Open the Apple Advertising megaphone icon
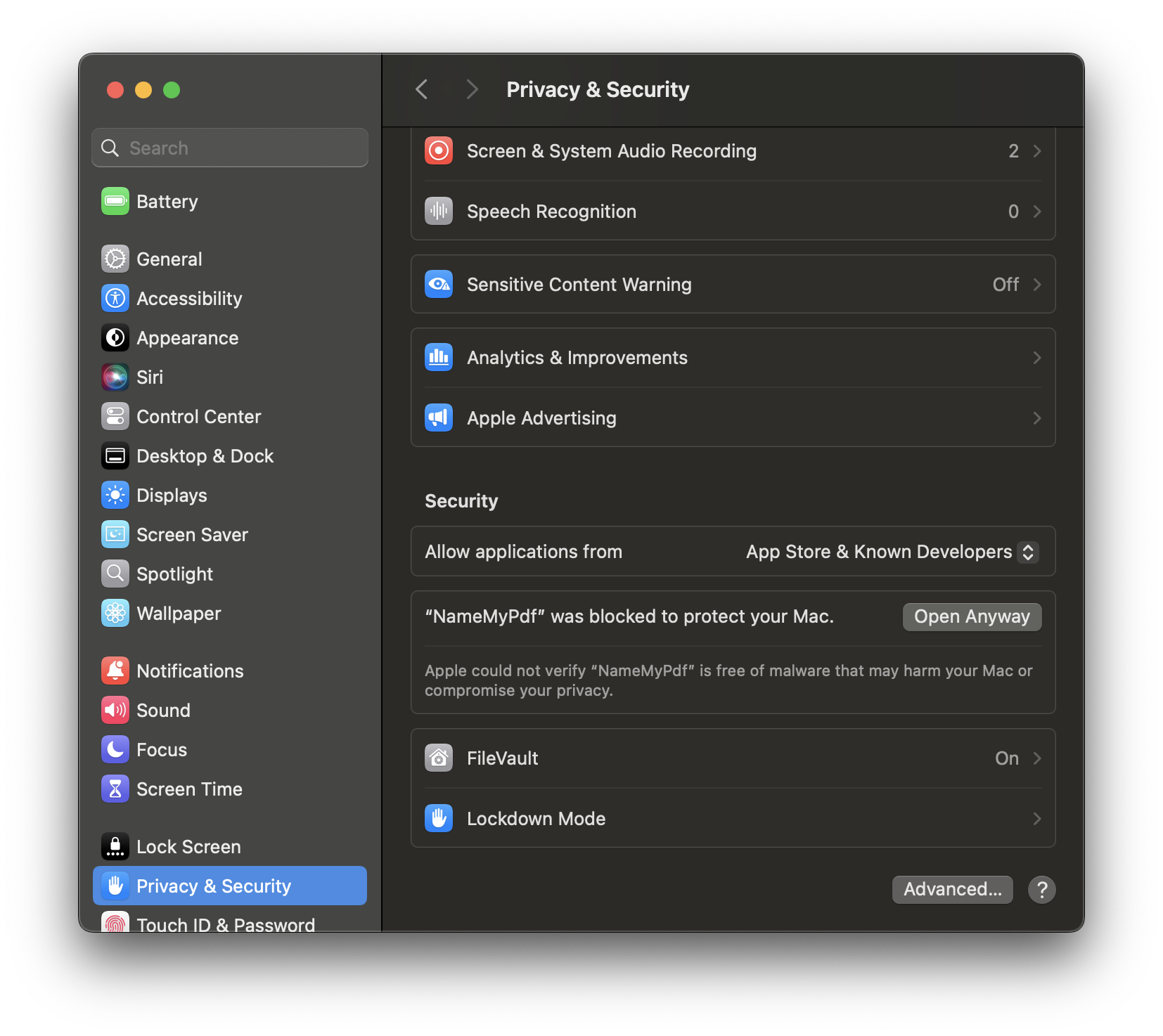The width and height of the screenshot is (1163, 1036). coord(438,417)
